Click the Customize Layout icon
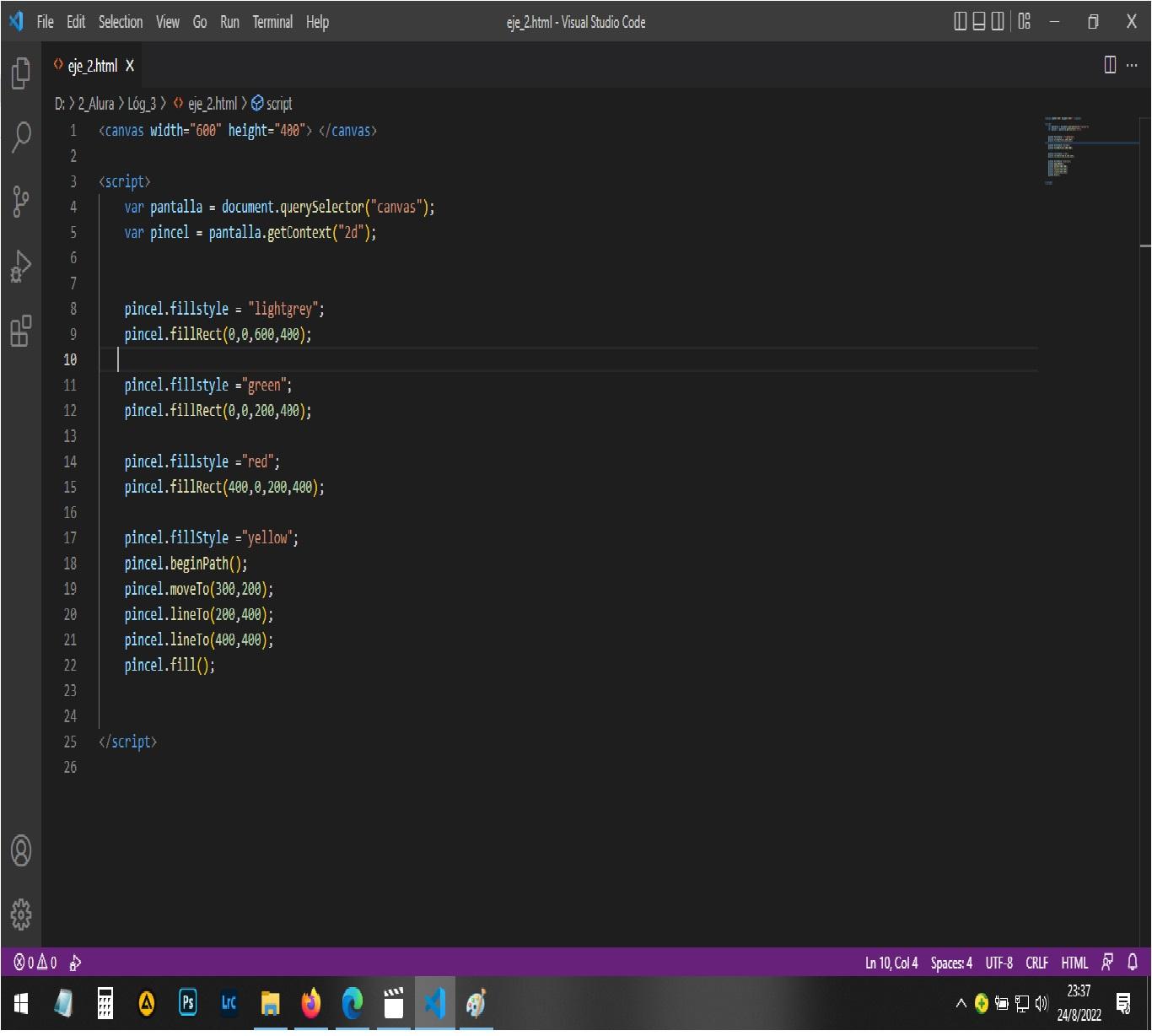This screenshot has width=1152, height=1036. click(1024, 22)
